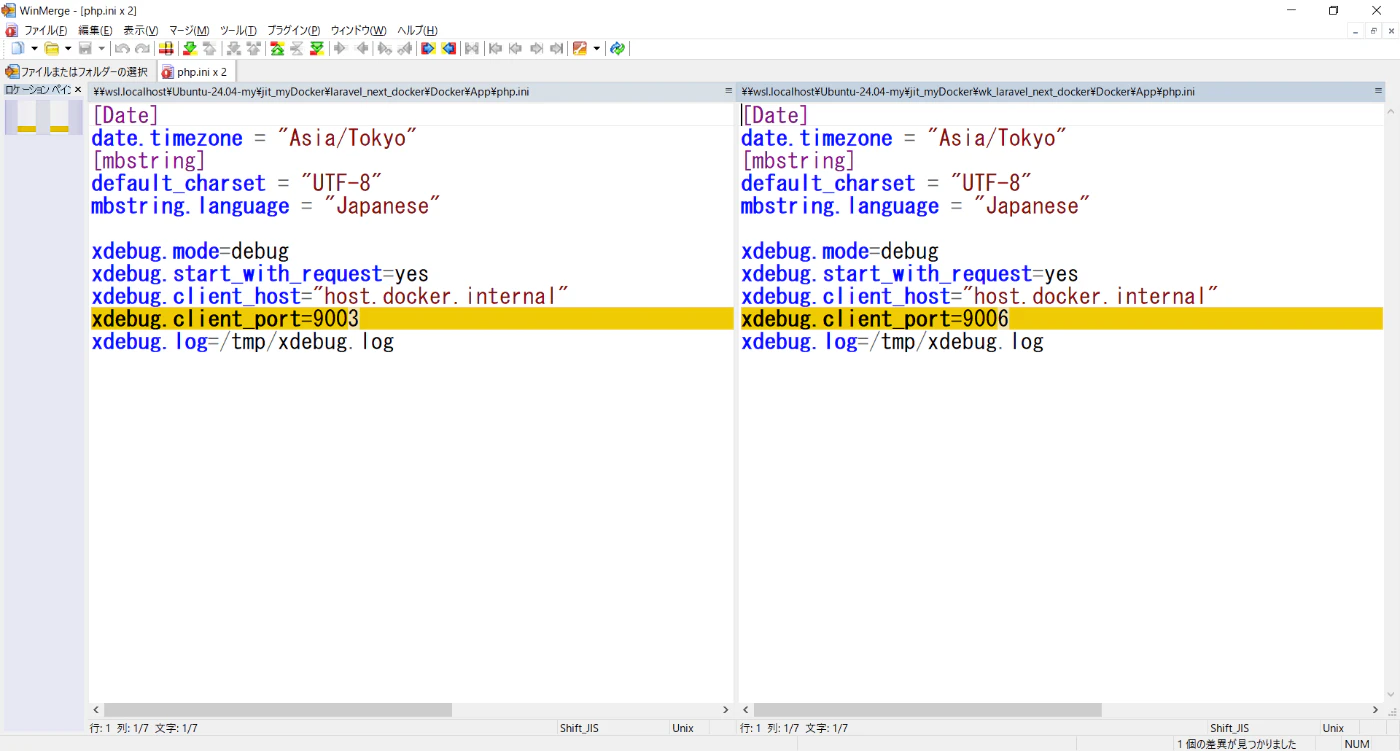Click the Last File navigation icon
Viewport: 1400px width, 751px height.
[556, 48]
